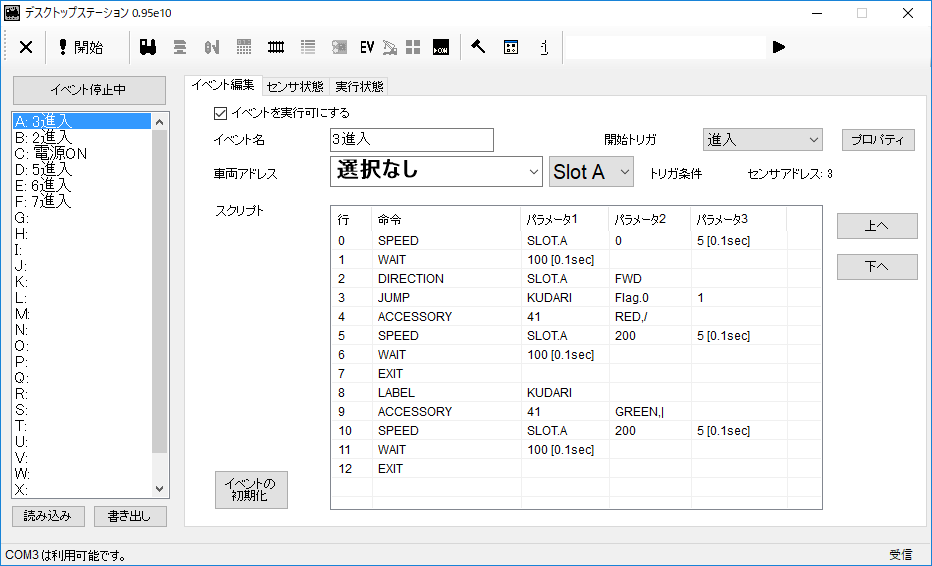
Task: Open the locomotive control icon
Action: (148, 47)
